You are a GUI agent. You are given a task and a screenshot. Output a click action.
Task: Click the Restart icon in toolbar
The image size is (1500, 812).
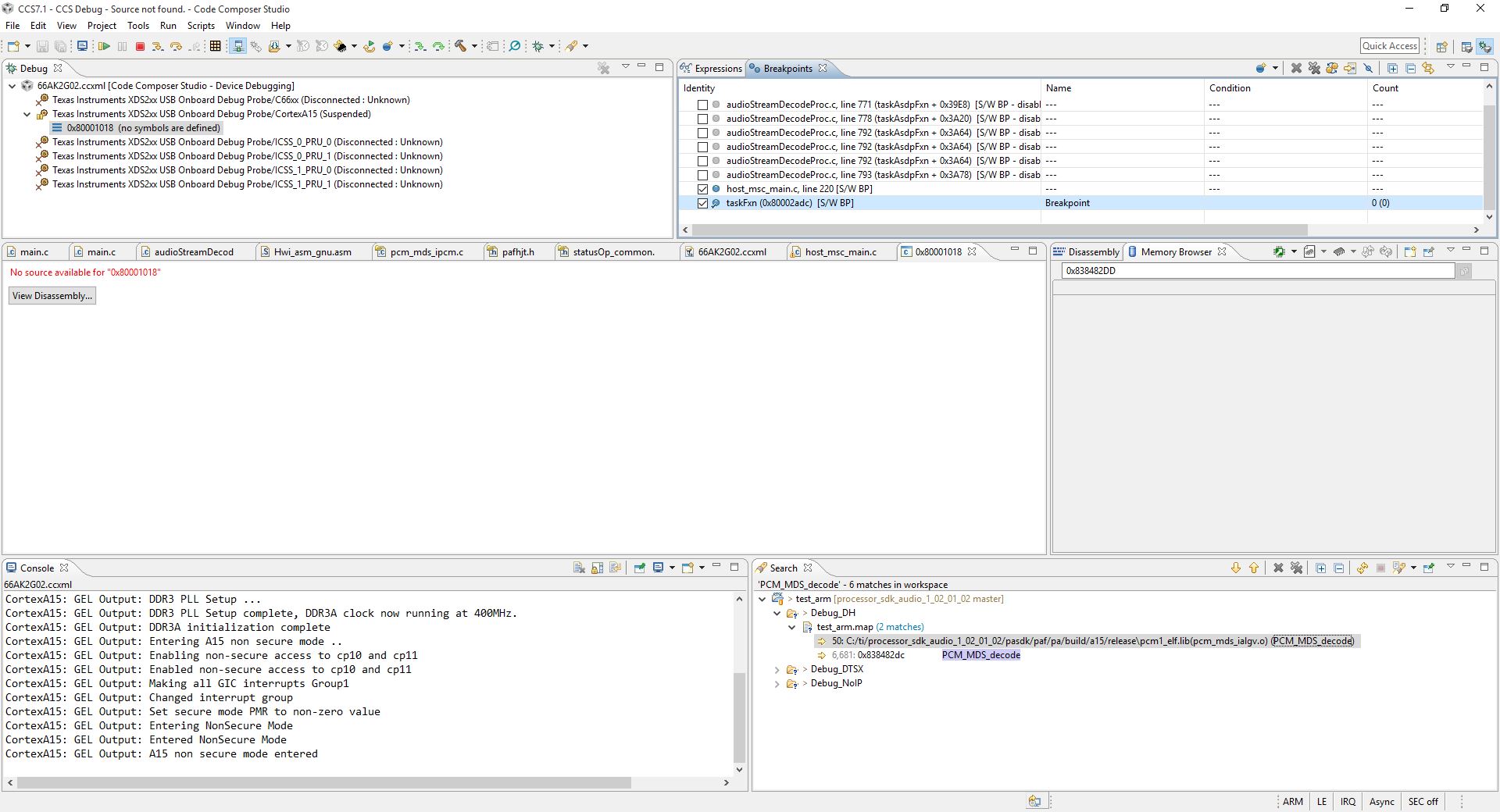point(369,46)
